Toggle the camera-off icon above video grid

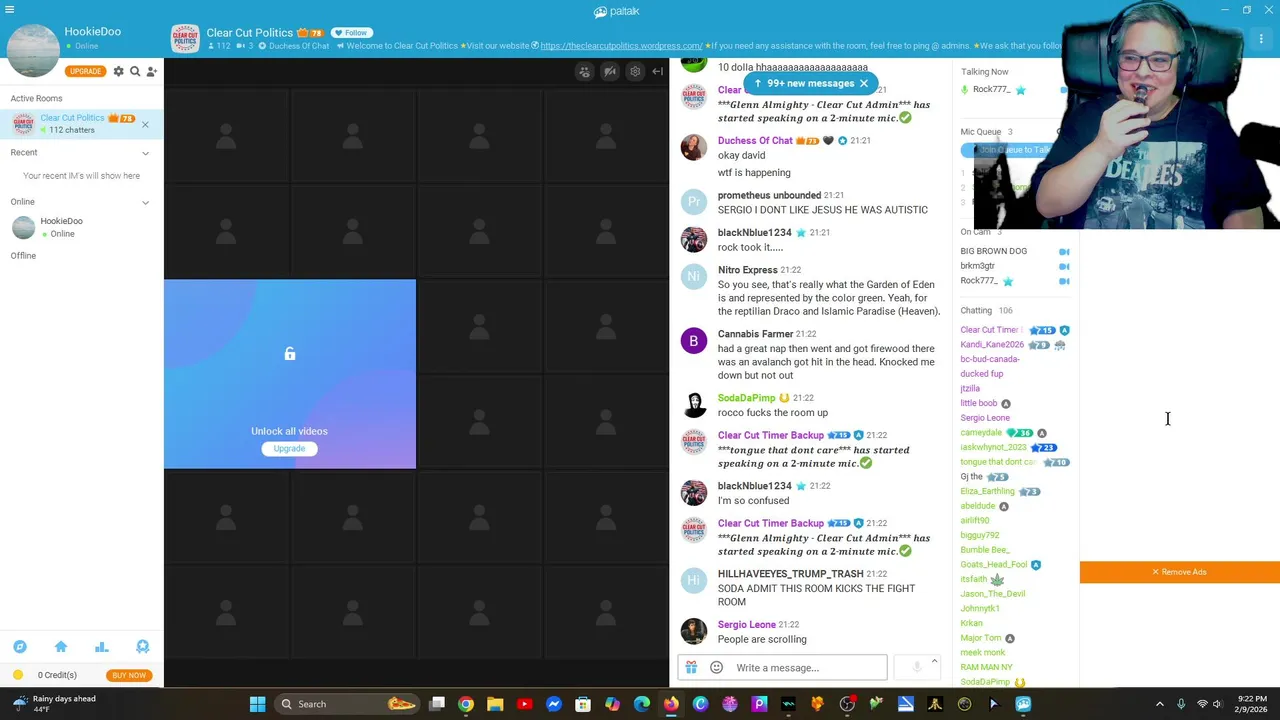click(x=610, y=72)
